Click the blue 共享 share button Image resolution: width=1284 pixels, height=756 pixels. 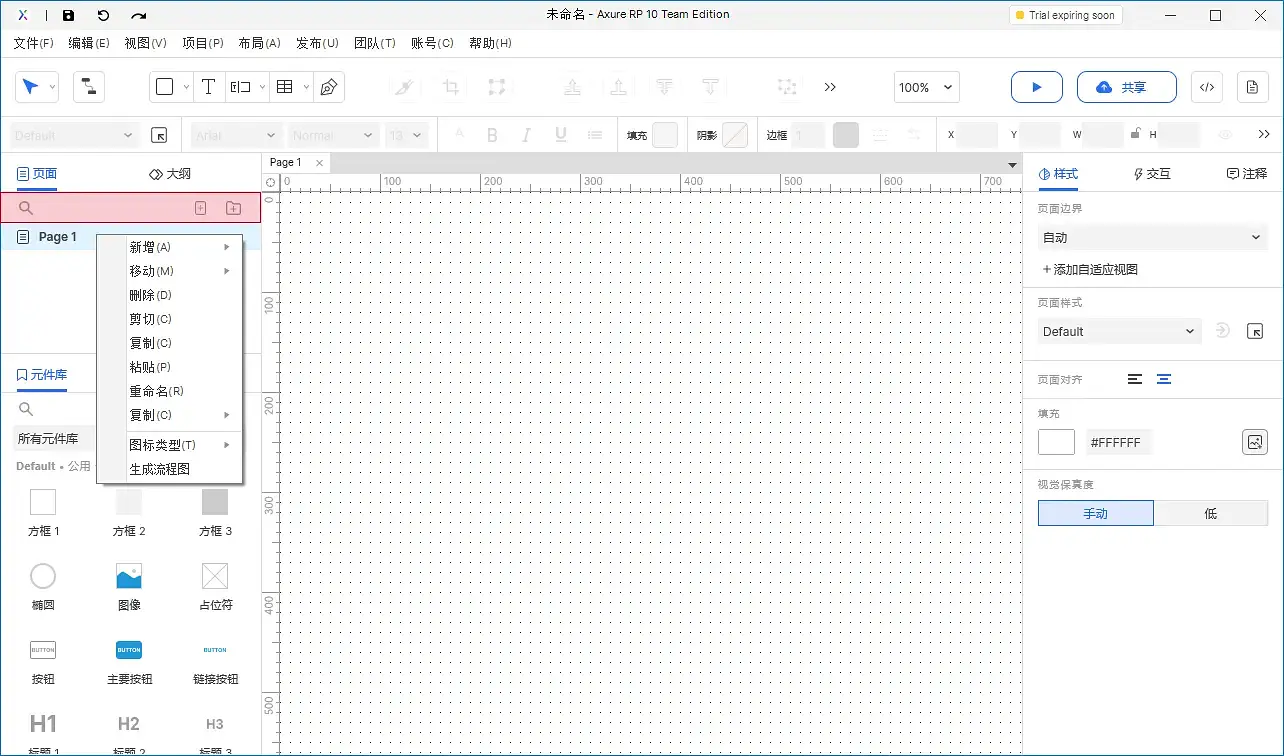1126,87
